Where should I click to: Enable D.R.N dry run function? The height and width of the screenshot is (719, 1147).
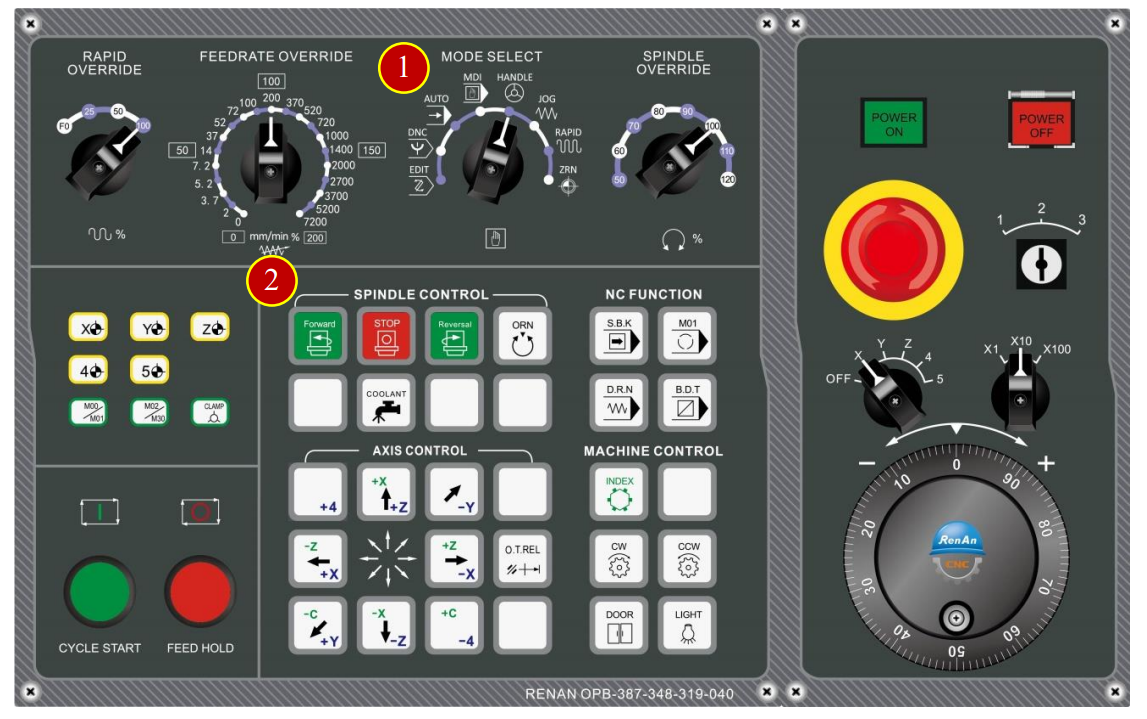coord(619,403)
